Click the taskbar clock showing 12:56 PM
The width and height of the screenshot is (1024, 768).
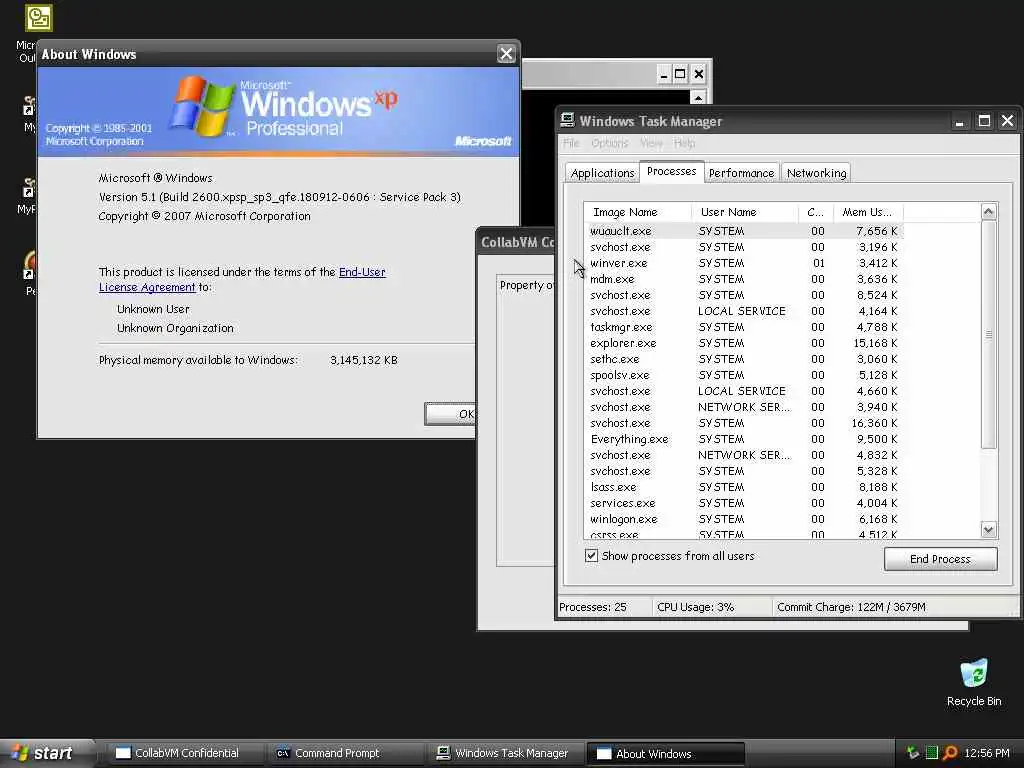point(986,753)
